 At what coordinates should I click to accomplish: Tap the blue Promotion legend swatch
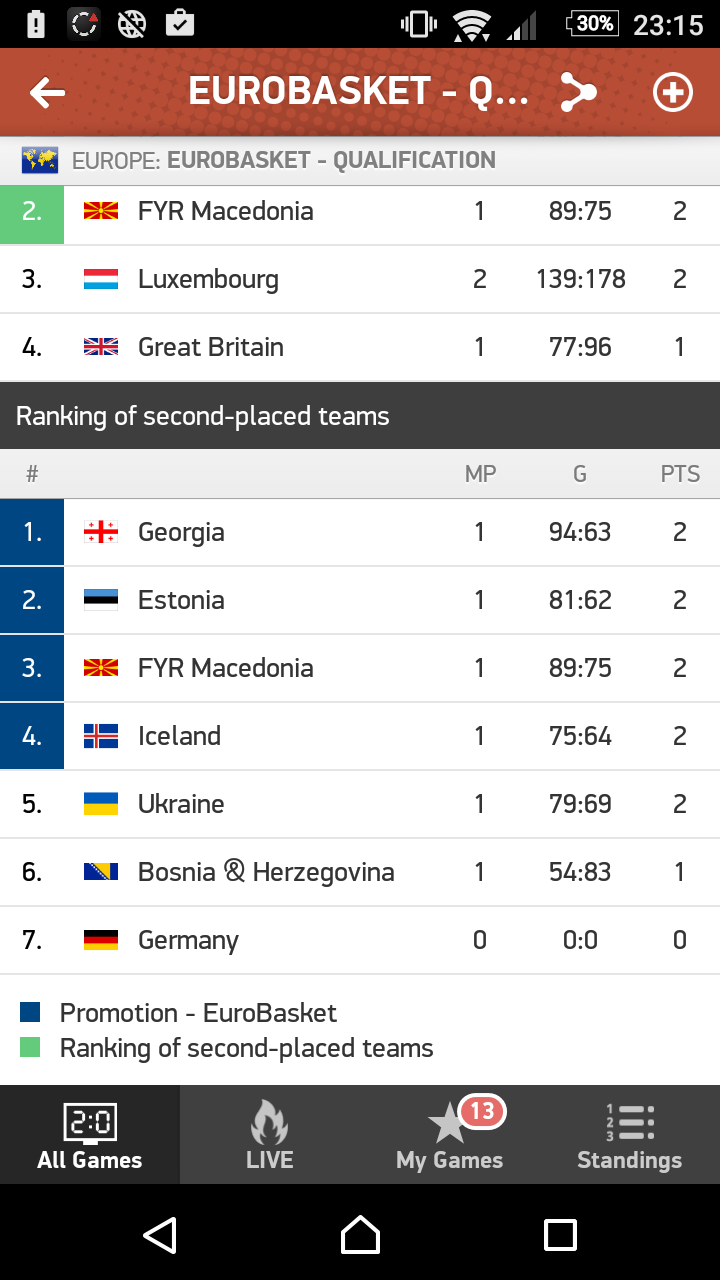click(x=30, y=1013)
